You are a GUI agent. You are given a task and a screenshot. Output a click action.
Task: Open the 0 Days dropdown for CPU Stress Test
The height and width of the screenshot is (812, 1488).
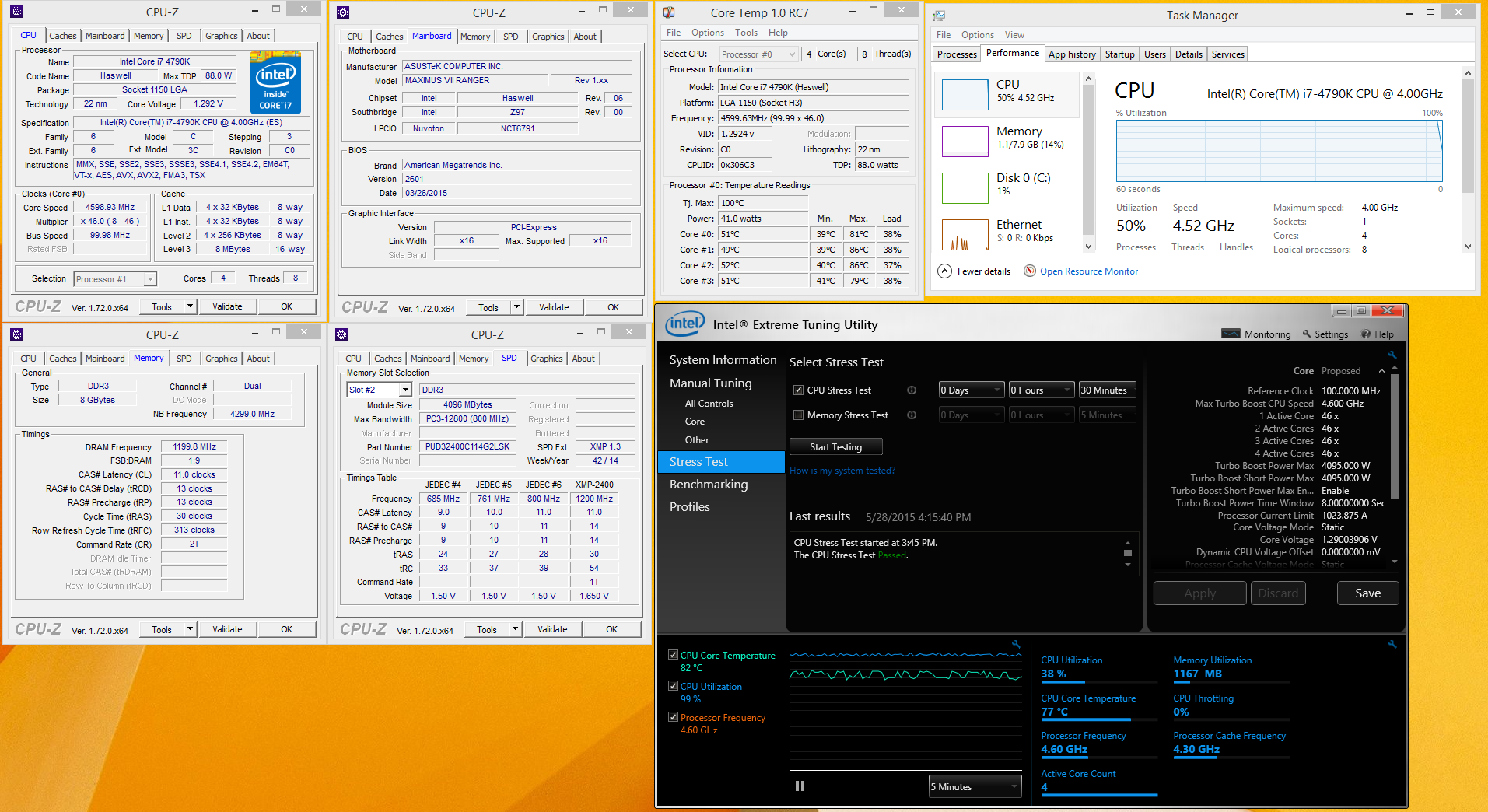tap(972, 390)
